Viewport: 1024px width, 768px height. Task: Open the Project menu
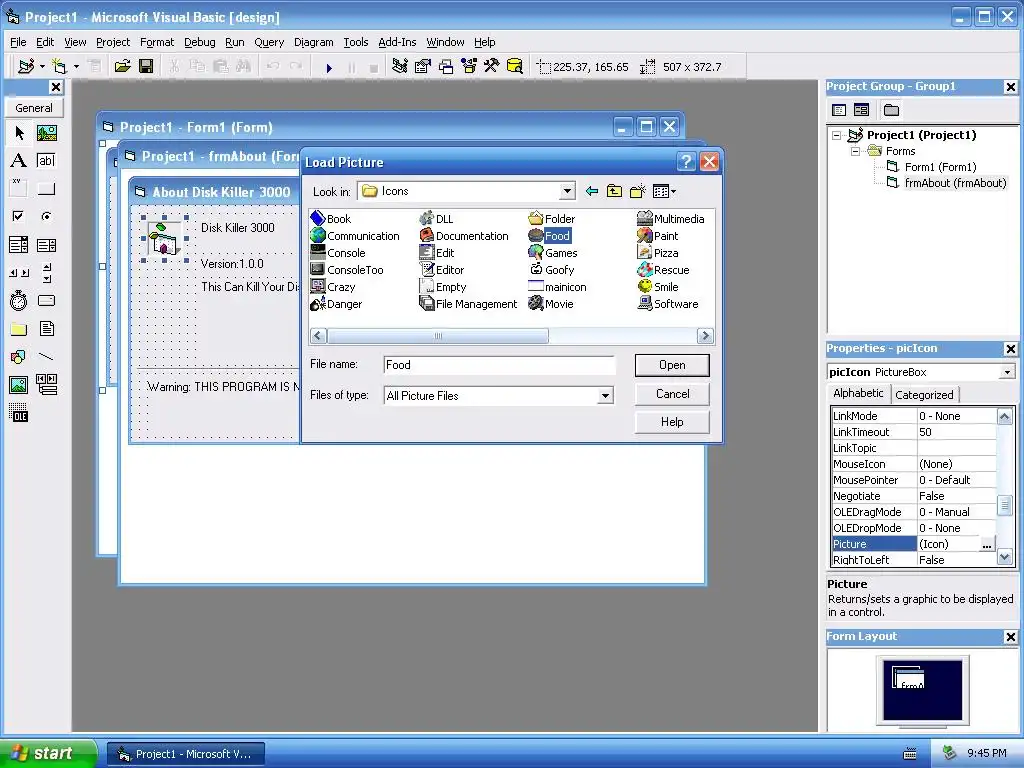113,42
